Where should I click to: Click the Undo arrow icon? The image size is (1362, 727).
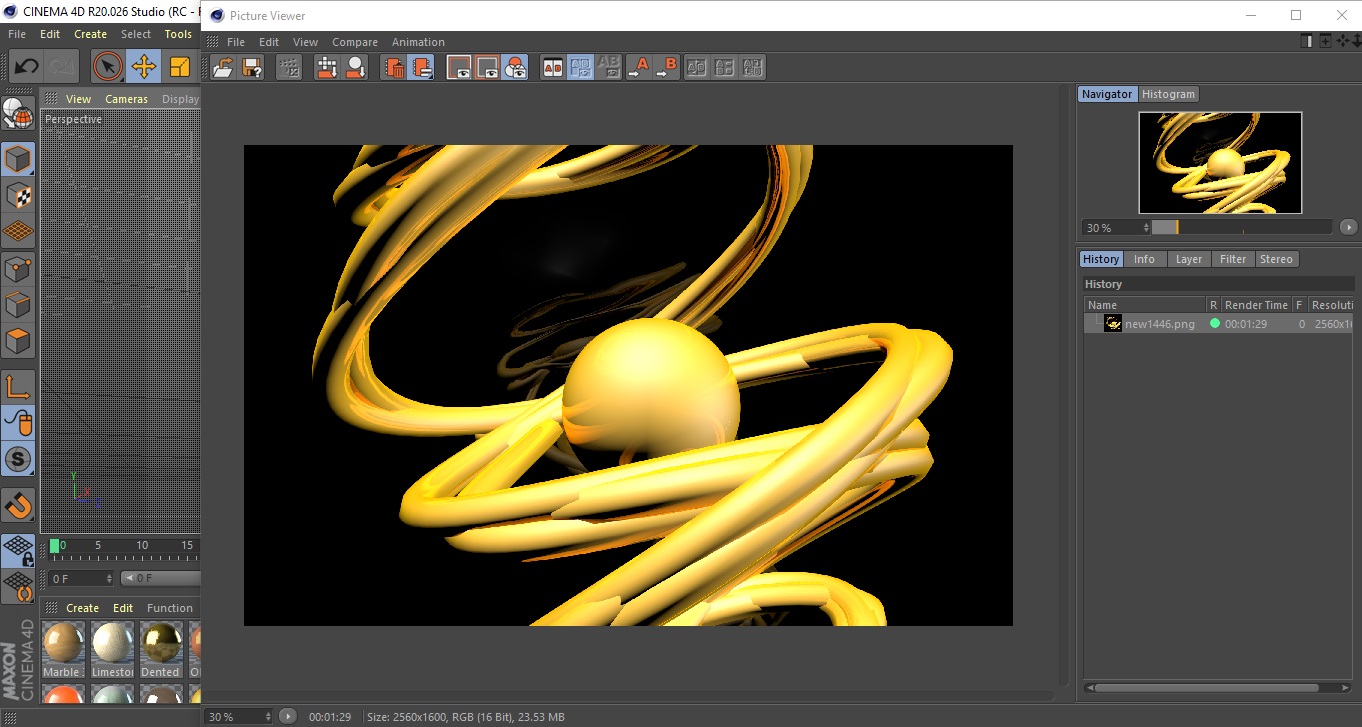click(26, 67)
